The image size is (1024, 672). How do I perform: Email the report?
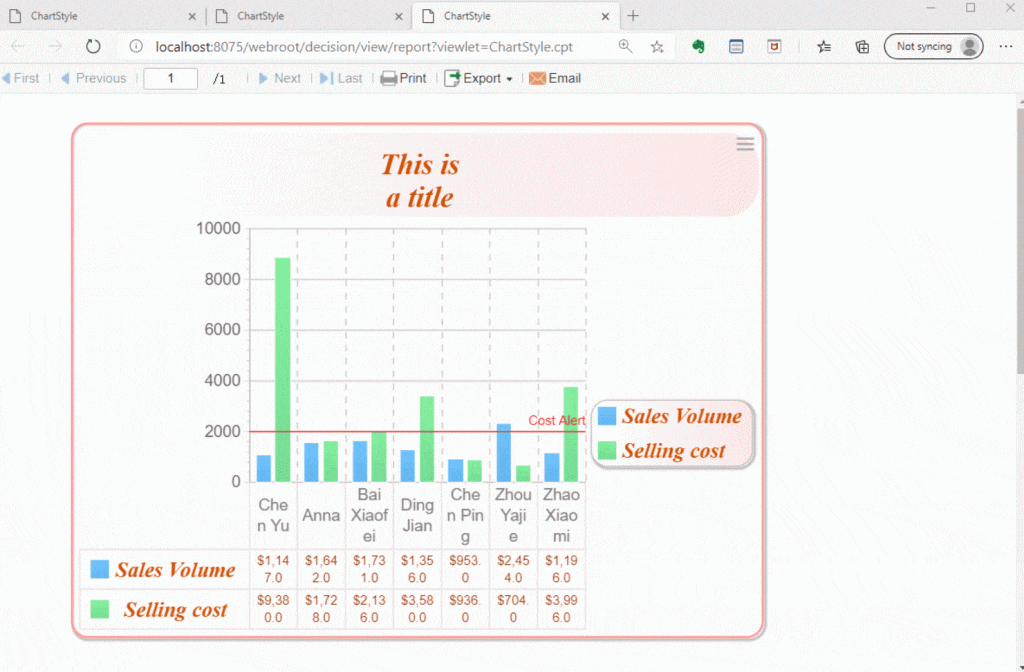click(x=554, y=78)
